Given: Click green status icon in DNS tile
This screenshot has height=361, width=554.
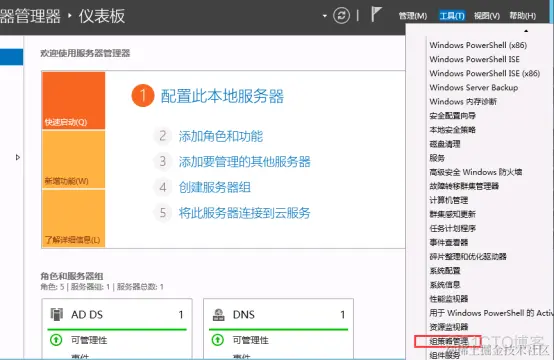Looking at the screenshot, I should click(x=218, y=340).
